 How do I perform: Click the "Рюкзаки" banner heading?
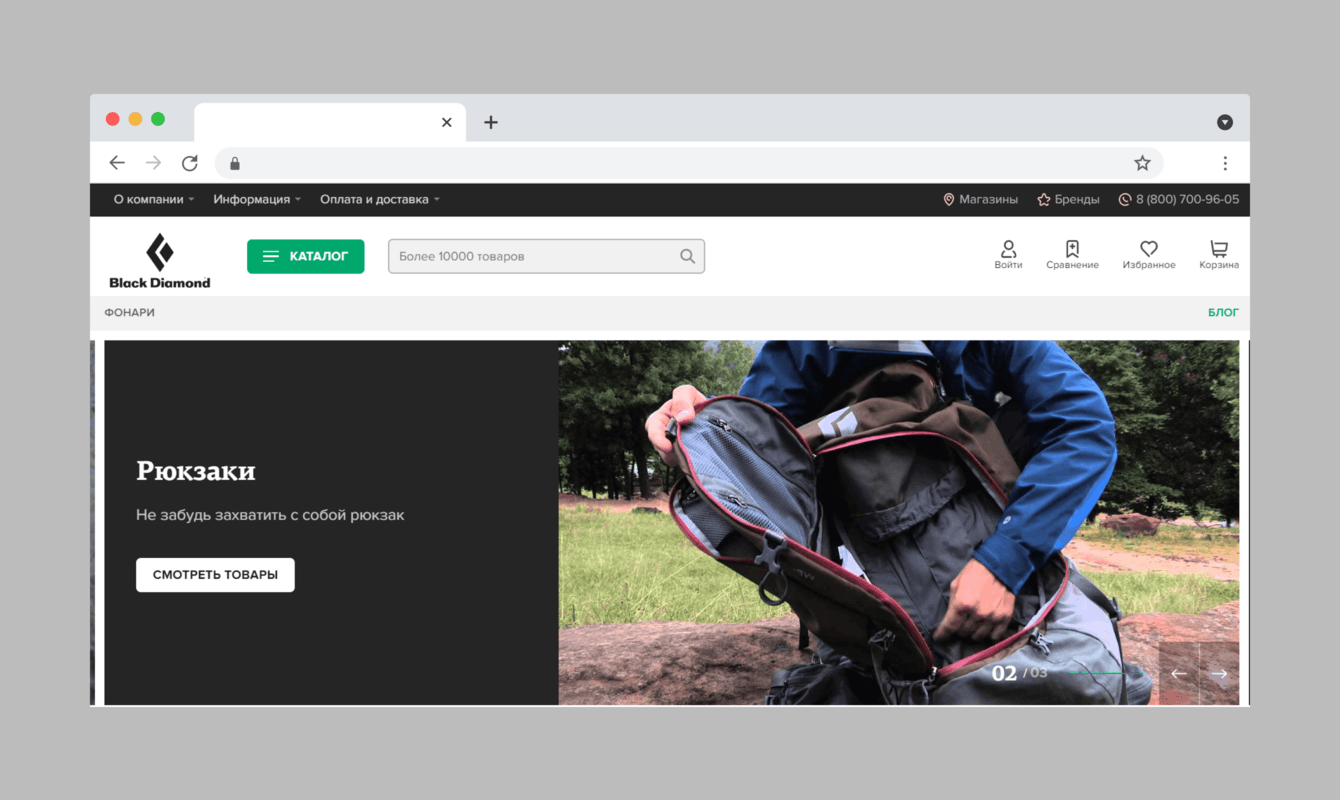(196, 470)
